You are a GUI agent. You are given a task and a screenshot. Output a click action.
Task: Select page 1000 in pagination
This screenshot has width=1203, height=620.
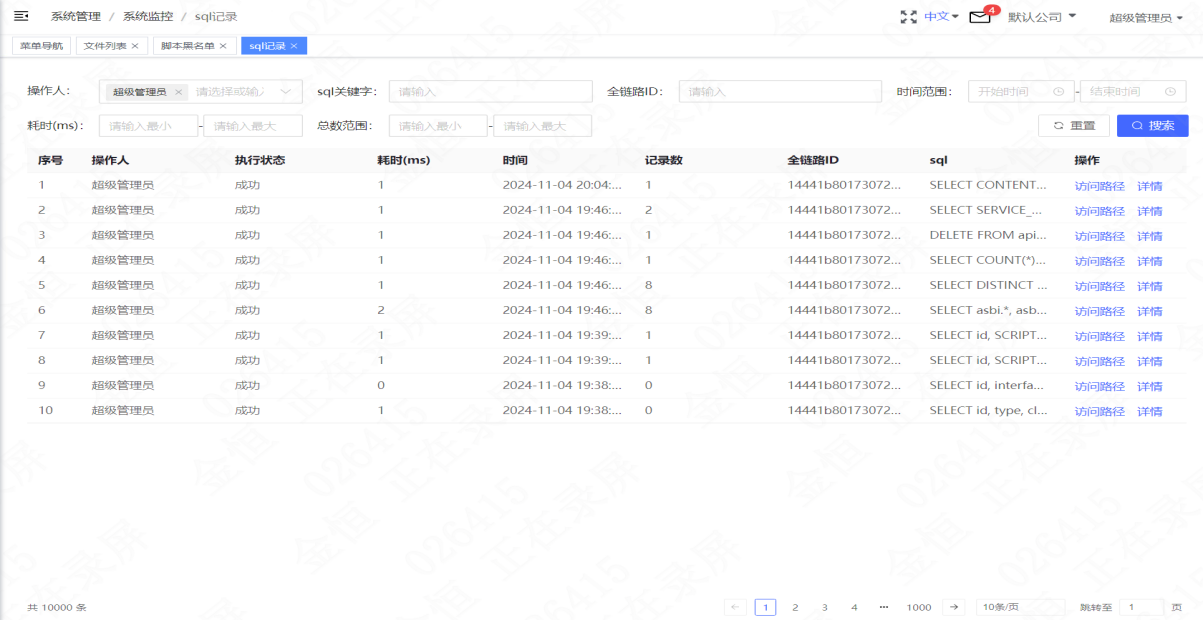click(919, 607)
